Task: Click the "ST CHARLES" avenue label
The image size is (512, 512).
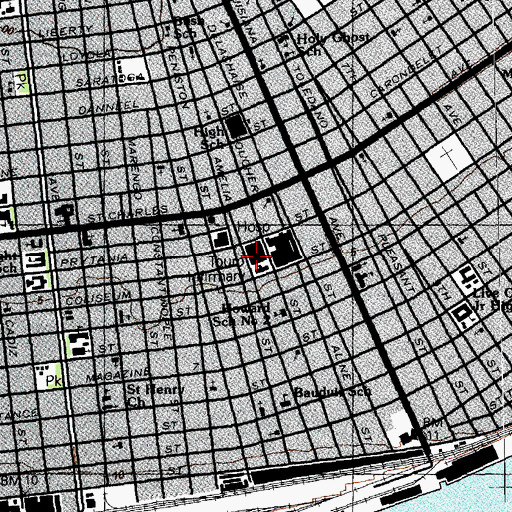Action: click(x=128, y=214)
